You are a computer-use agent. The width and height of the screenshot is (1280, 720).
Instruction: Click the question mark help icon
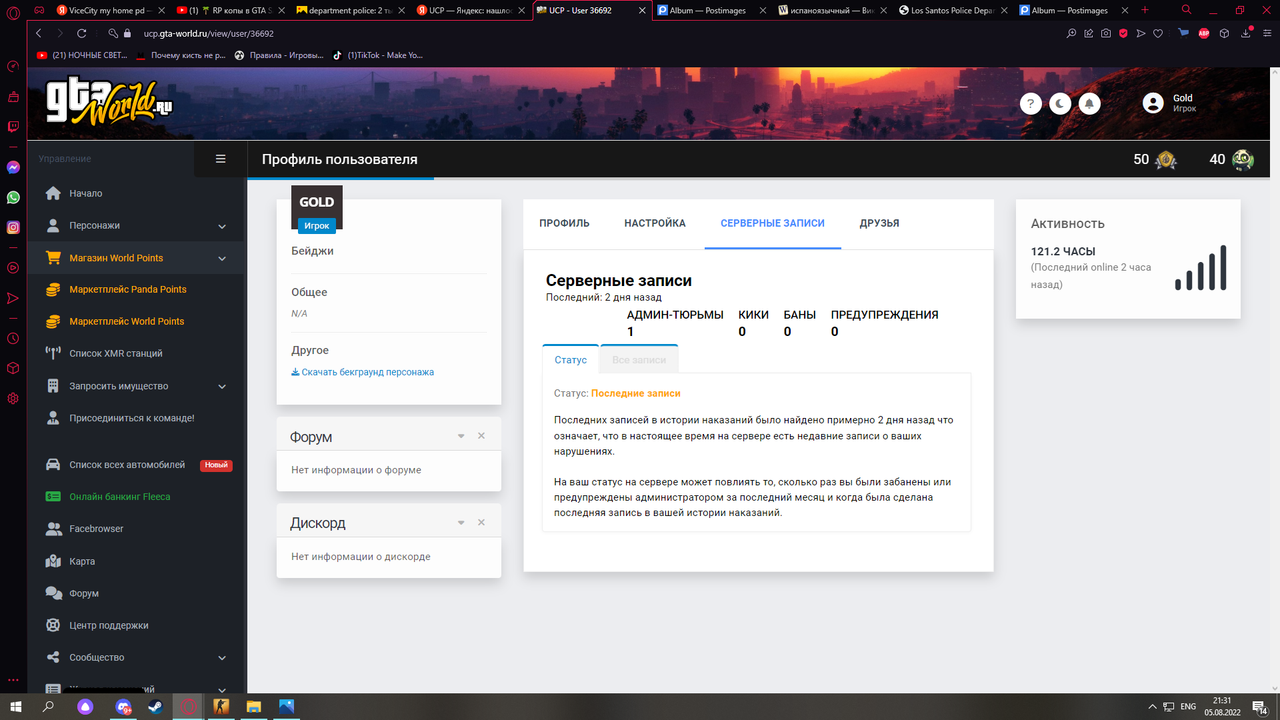click(1031, 103)
